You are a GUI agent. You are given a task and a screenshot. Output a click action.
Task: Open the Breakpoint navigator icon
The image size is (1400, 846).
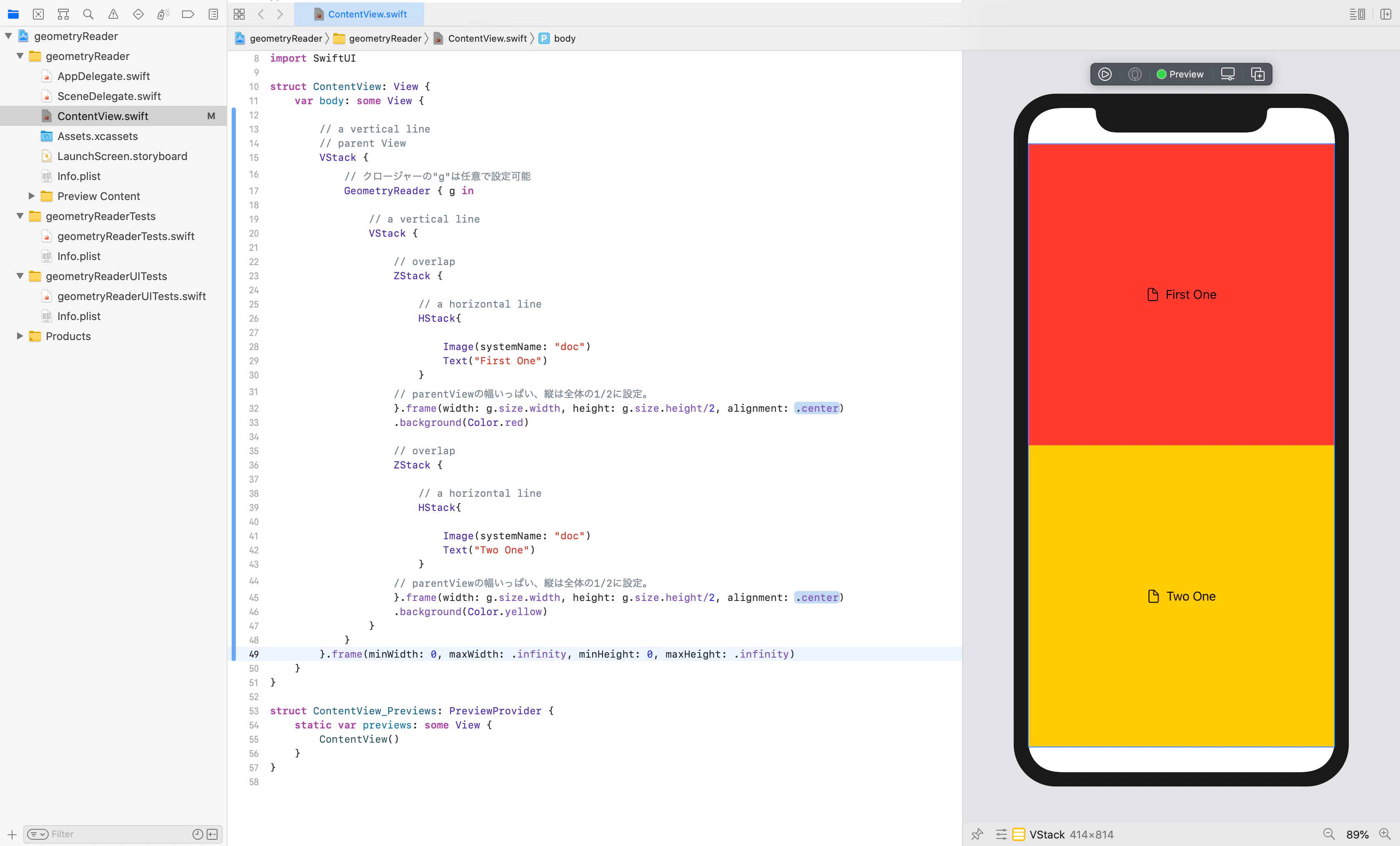point(188,14)
